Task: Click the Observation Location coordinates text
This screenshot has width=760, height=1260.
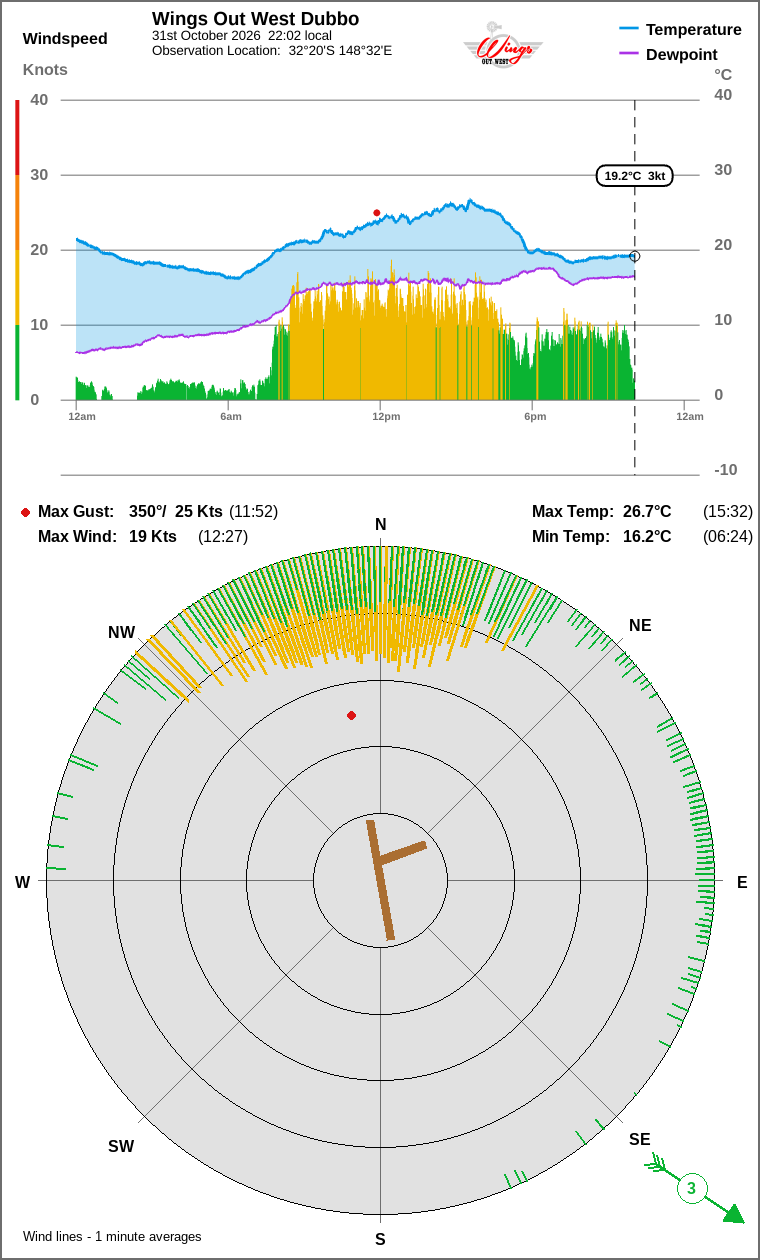Action: pos(272,50)
